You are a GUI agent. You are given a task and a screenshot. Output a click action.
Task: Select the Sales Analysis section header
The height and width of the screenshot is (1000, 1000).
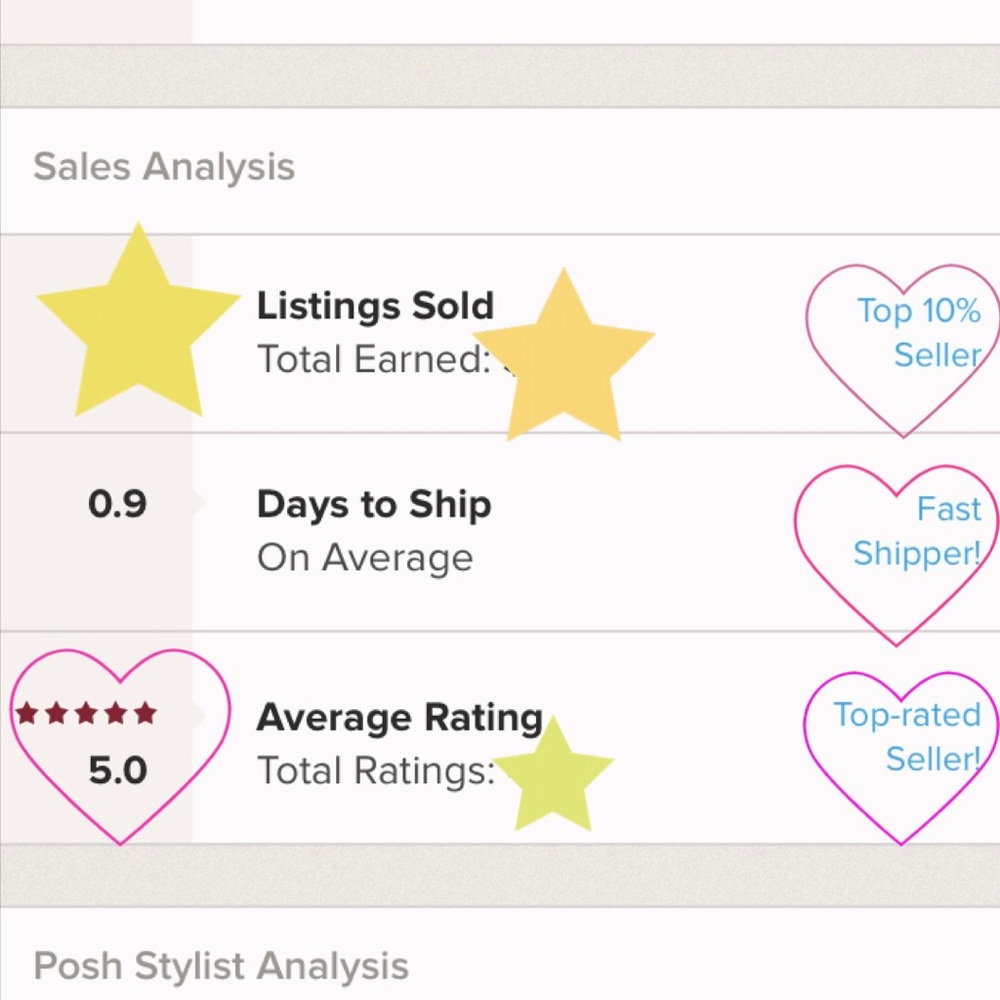(164, 166)
